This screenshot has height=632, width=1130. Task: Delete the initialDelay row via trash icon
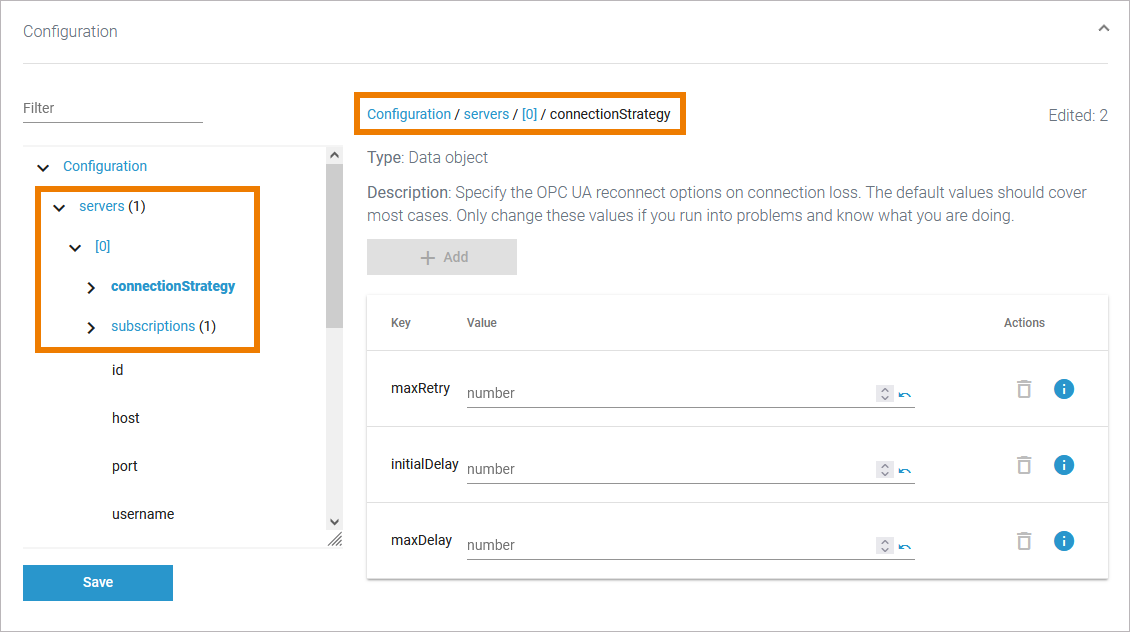(x=1024, y=465)
